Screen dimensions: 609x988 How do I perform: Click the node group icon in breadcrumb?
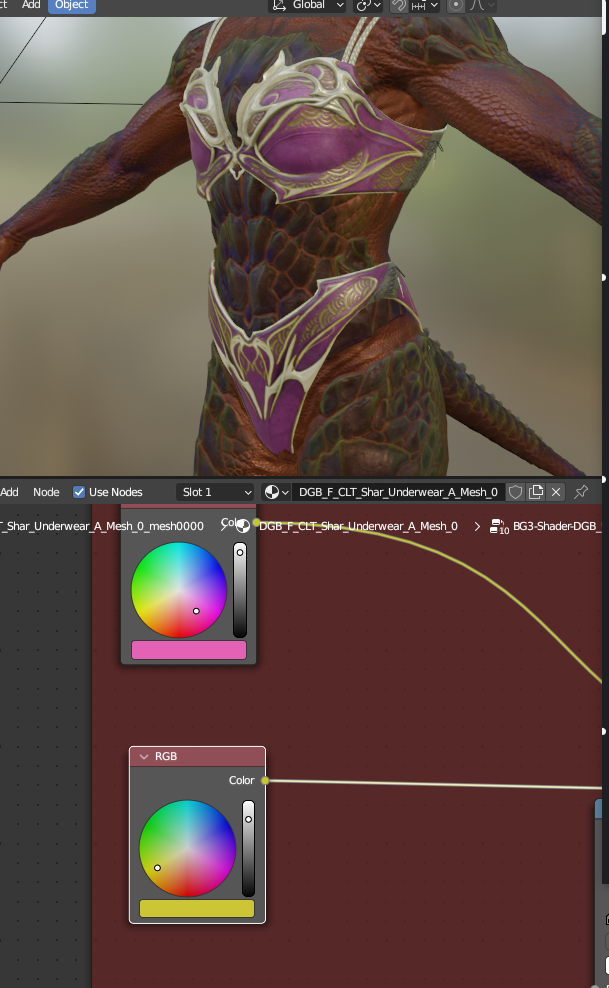[499, 526]
